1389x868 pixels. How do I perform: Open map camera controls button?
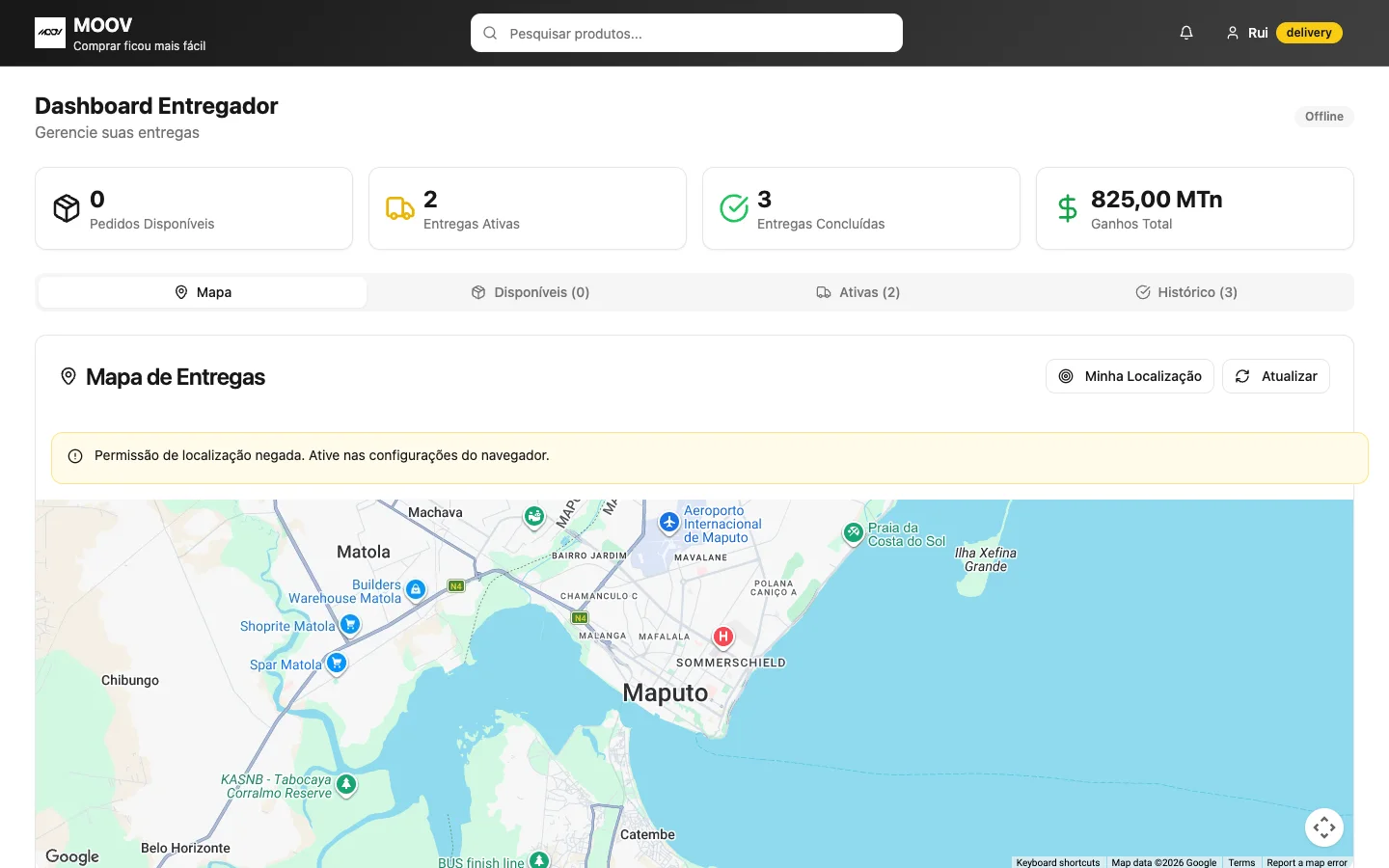tap(1324, 827)
